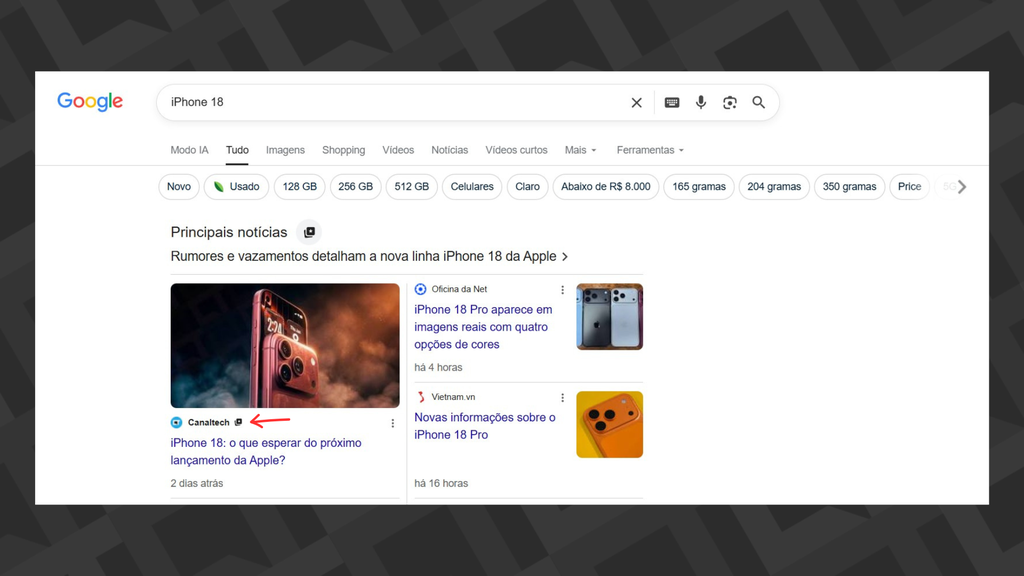Switch to the Notícias tab
Viewport: 1024px width, 576px height.
point(449,150)
